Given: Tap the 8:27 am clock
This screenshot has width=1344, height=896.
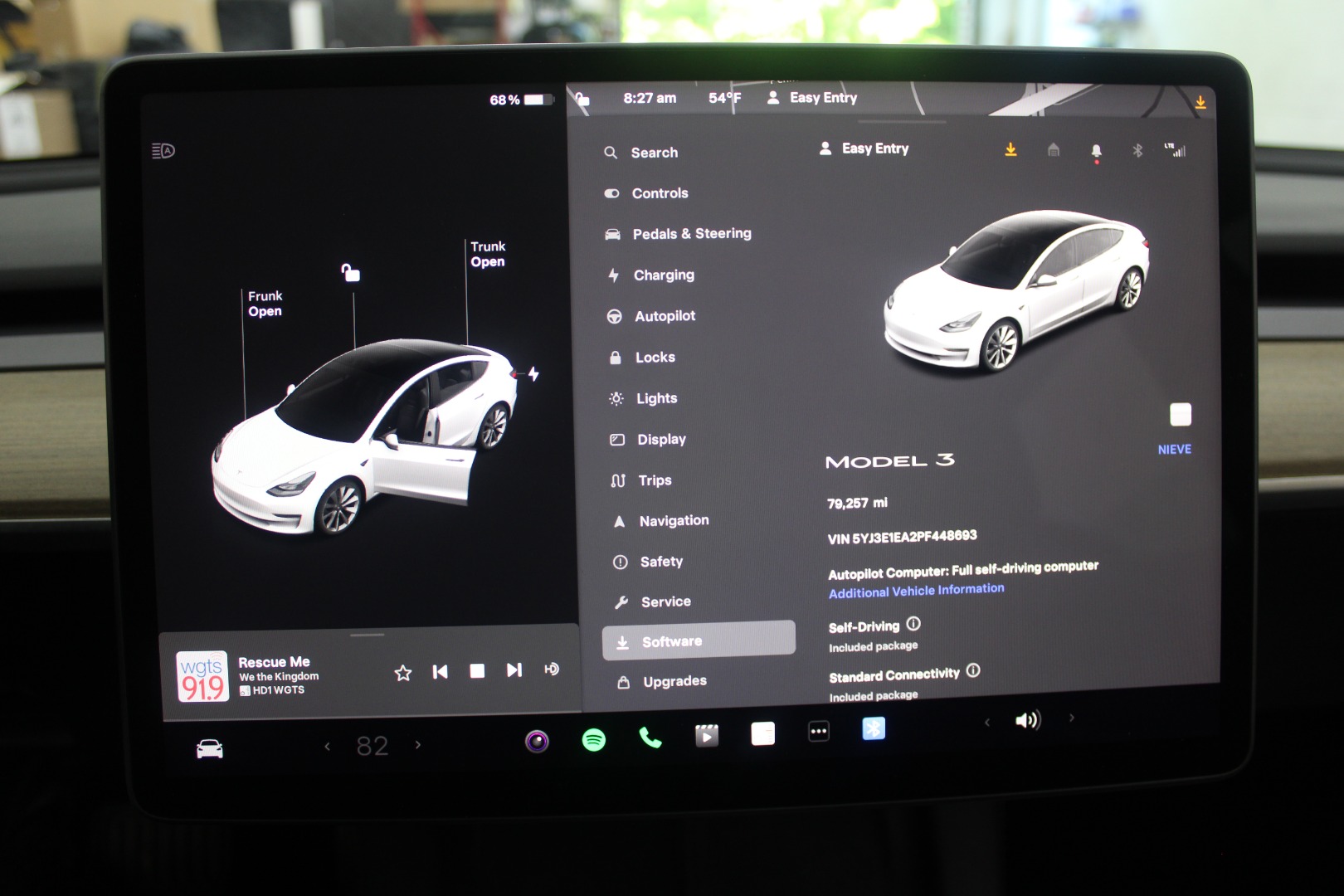Looking at the screenshot, I should 650,98.
